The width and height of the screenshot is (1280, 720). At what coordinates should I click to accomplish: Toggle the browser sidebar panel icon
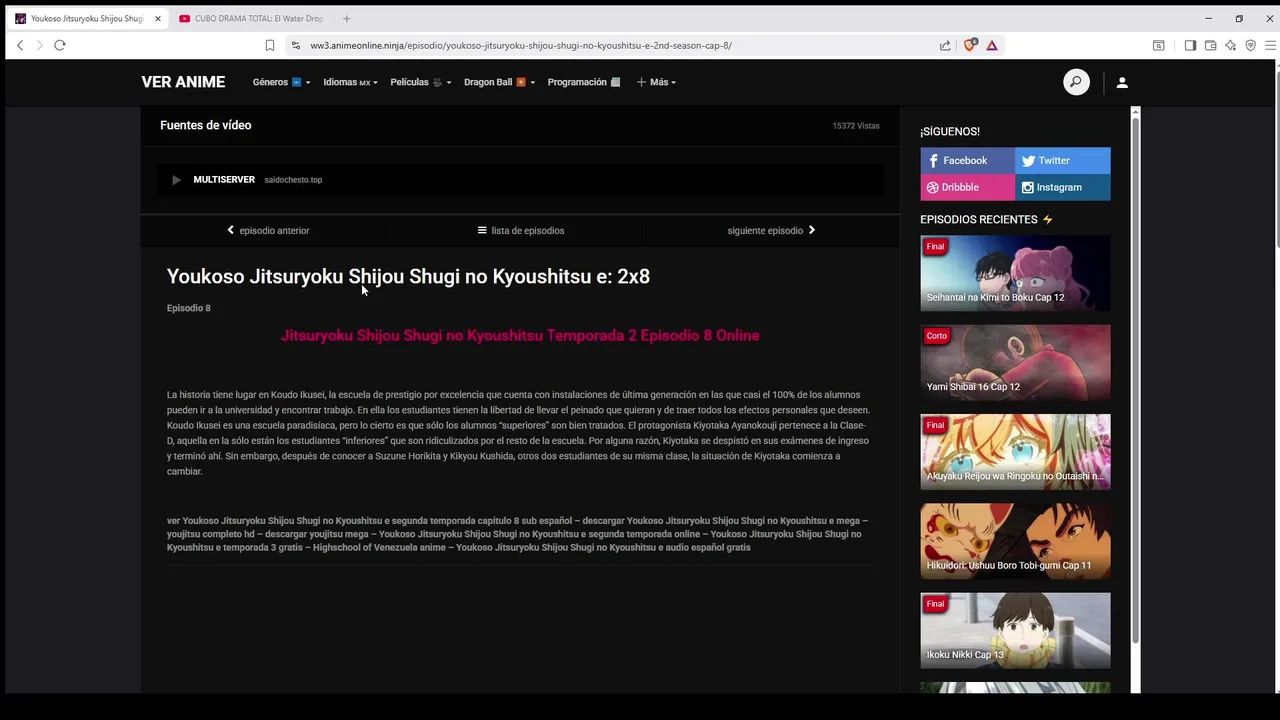click(1190, 45)
